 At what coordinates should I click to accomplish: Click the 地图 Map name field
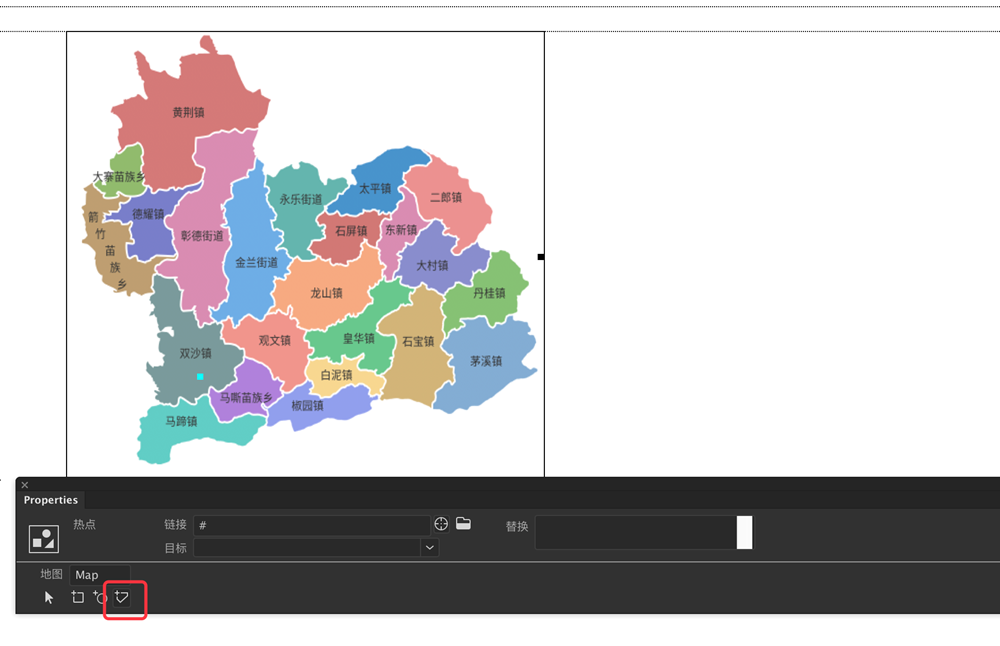100,575
